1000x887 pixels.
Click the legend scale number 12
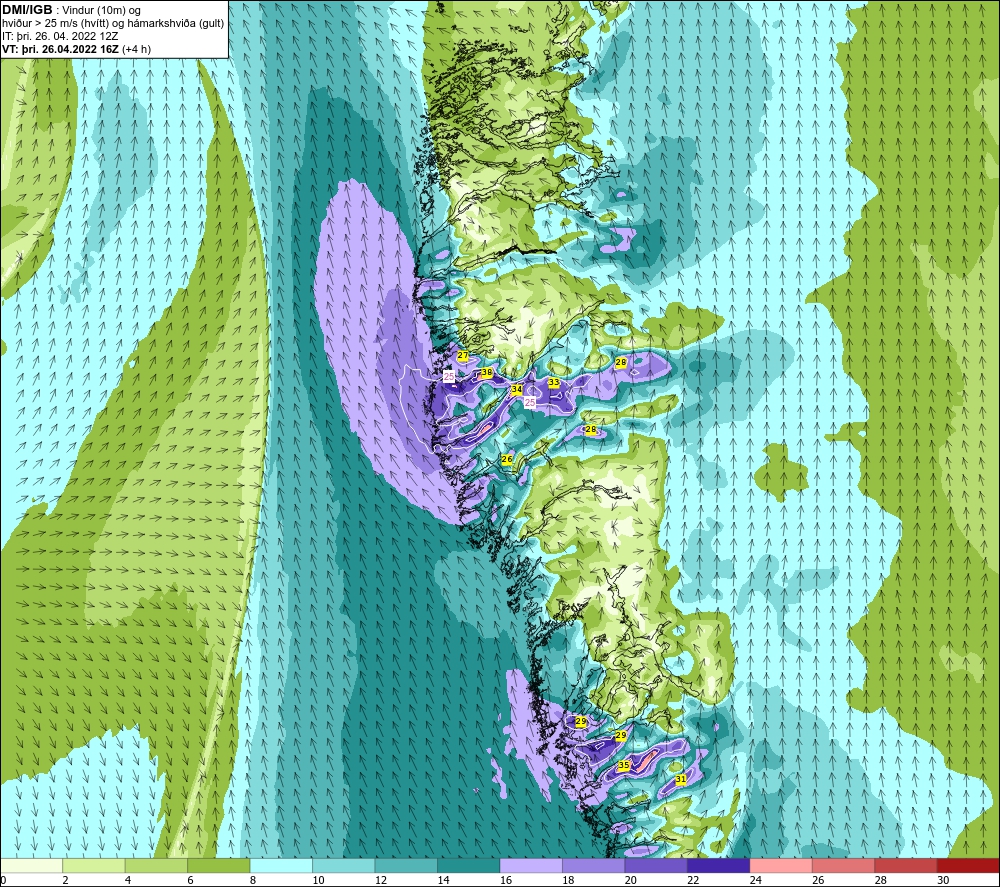point(381,880)
